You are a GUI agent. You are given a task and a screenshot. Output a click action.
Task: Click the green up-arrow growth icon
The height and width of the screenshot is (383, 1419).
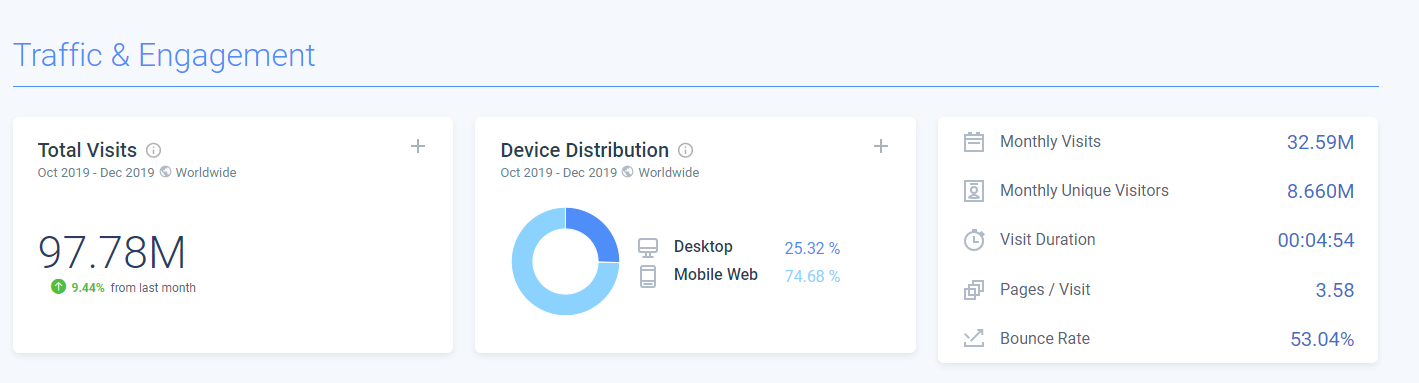[59, 287]
